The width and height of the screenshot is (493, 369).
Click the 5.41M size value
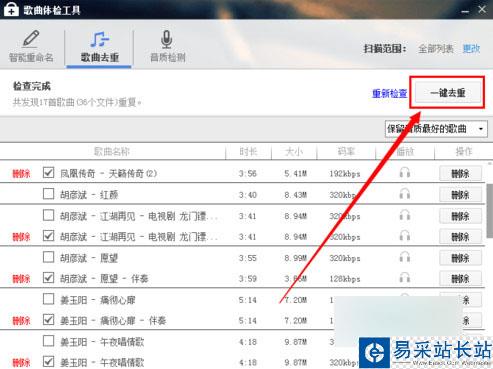tap(295, 173)
